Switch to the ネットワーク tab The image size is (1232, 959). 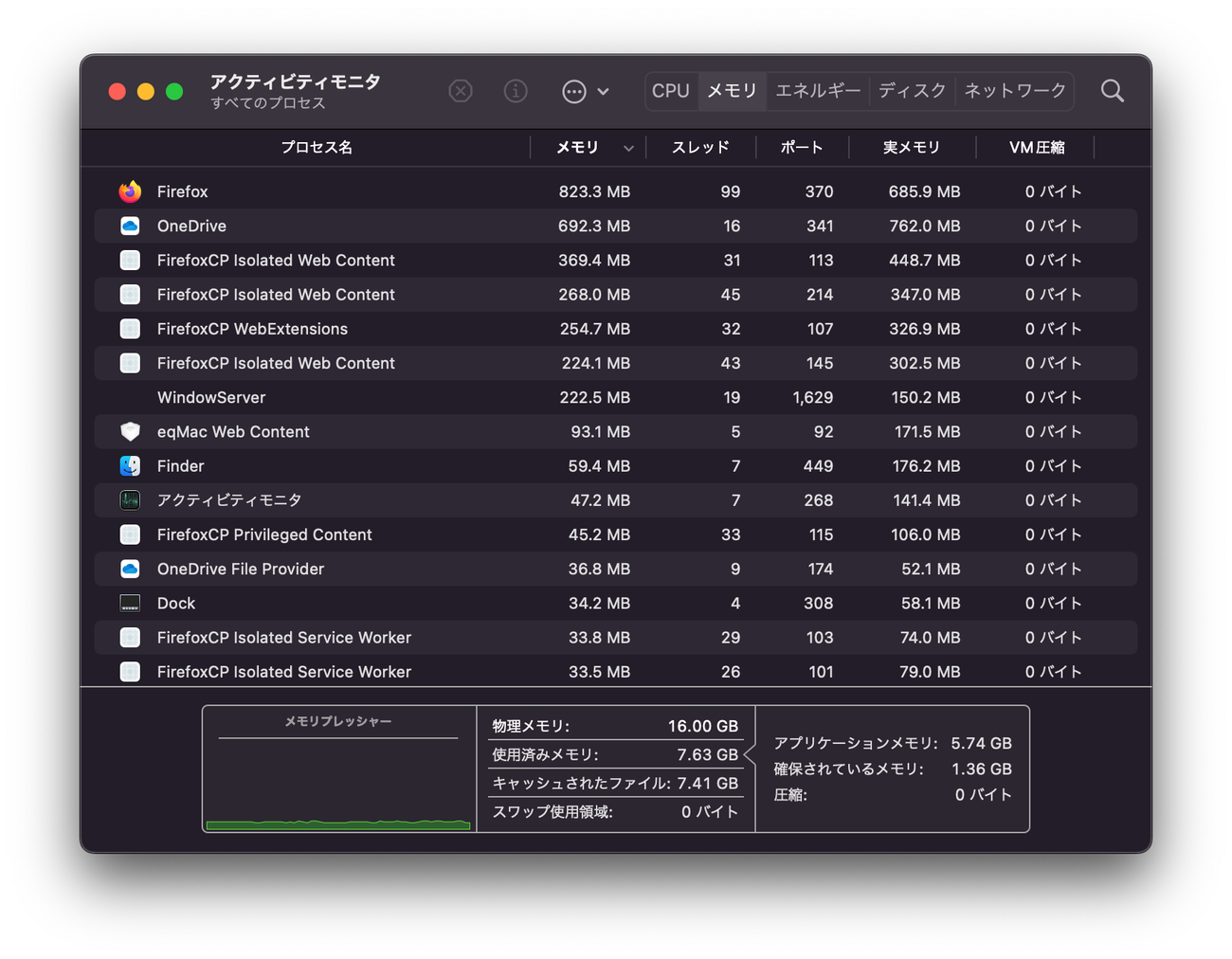point(1015,91)
